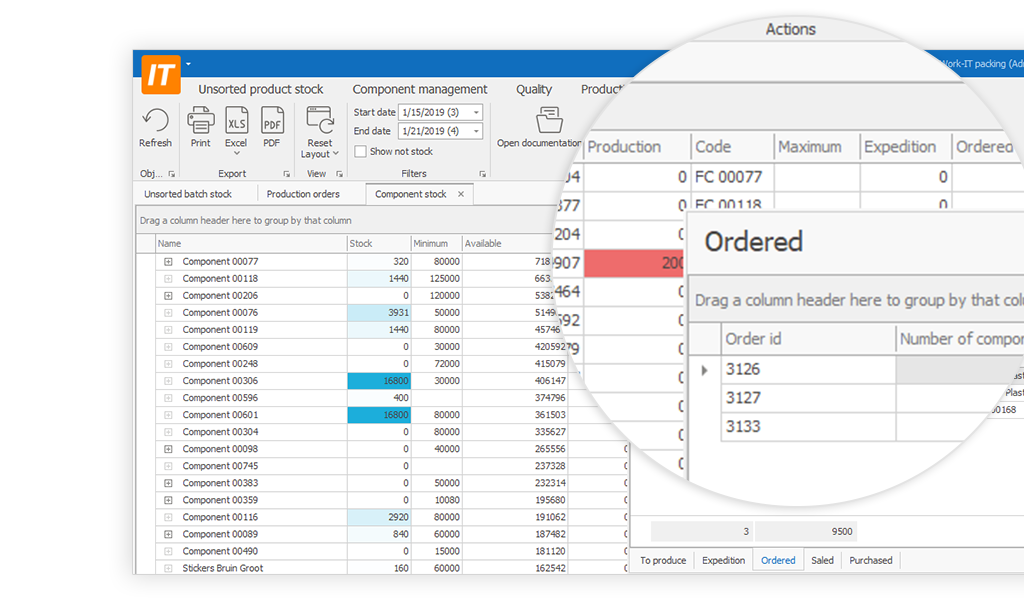
Task: Click the Refresh icon in the ribbon
Action: 155,122
